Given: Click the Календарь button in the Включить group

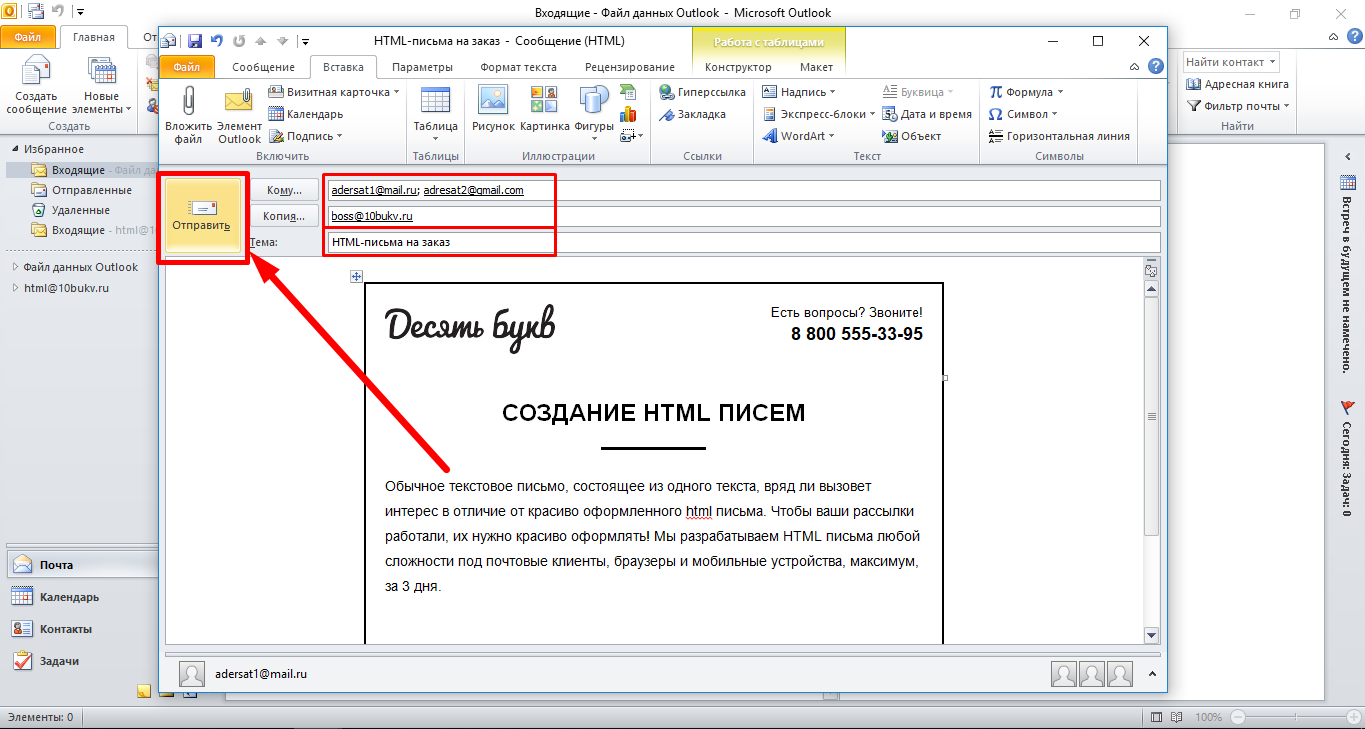Looking at the screenshot, I should point(306,114).
